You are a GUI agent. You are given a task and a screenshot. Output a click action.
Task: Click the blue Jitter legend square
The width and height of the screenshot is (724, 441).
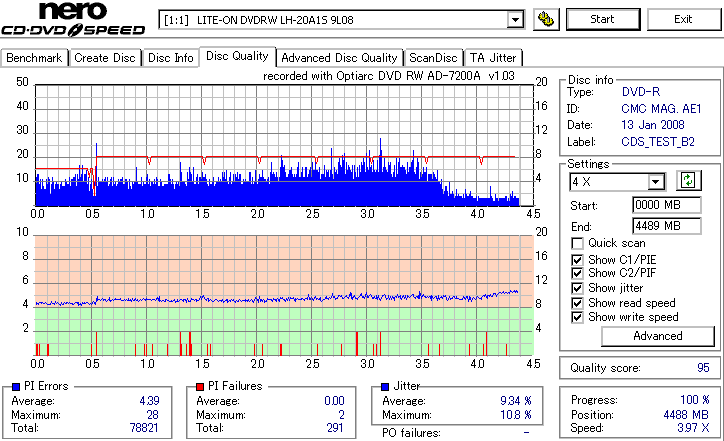pyautogui.click(x=385, y=387)
